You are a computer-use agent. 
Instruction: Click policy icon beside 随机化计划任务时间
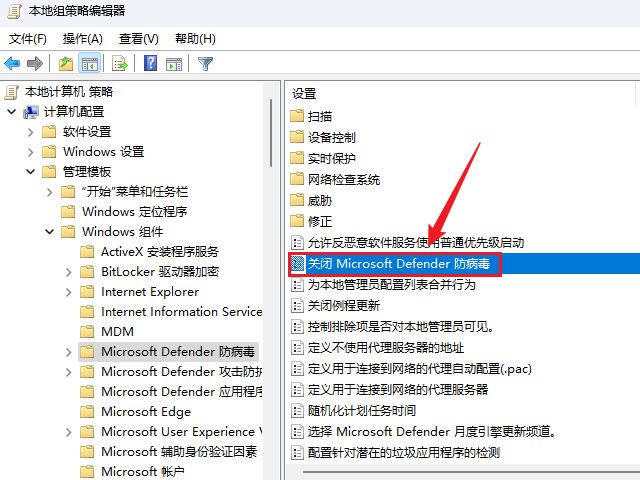(x=297, y=411)
